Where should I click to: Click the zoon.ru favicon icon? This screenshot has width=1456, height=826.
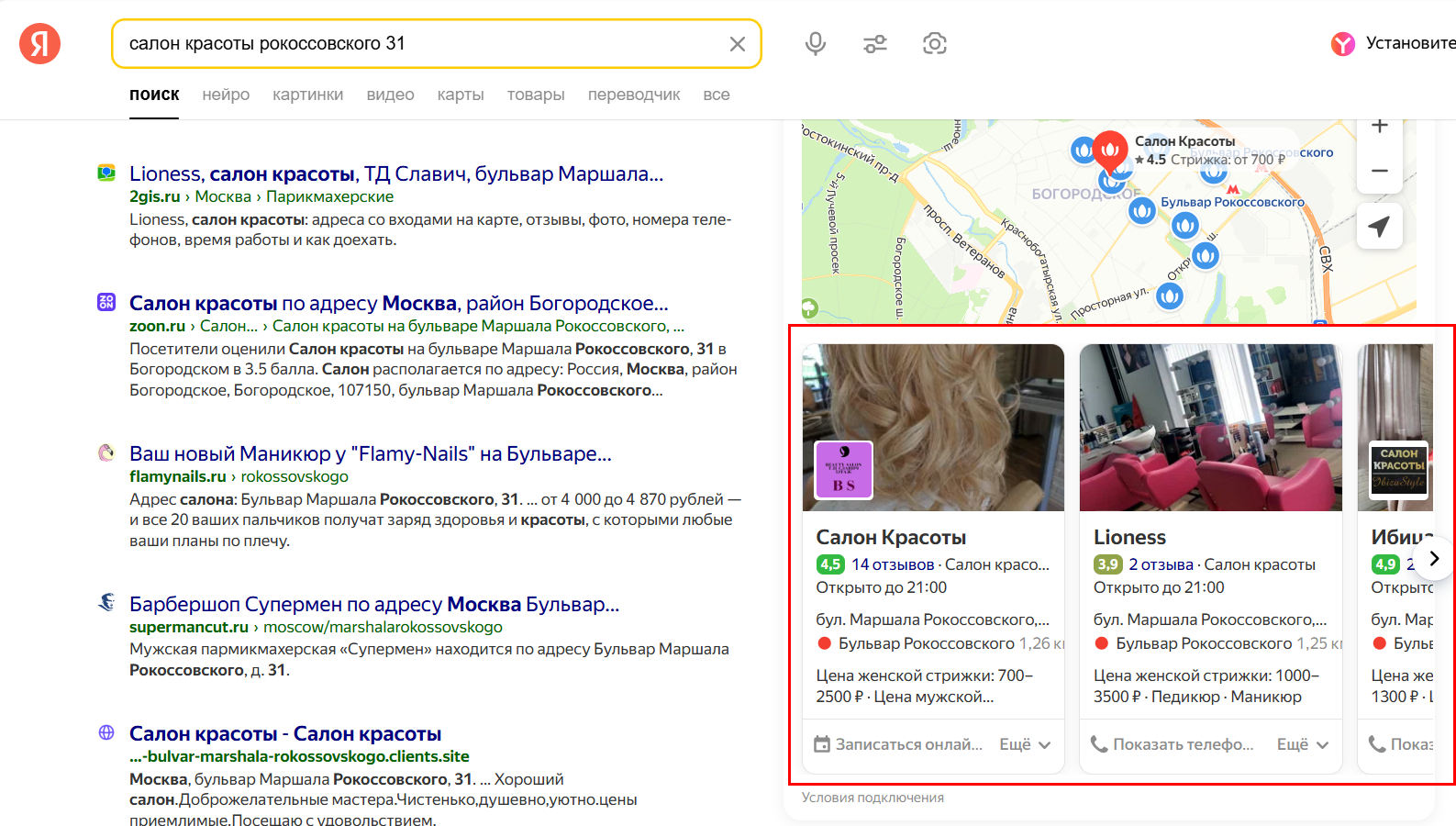click(x=106, y=302)
